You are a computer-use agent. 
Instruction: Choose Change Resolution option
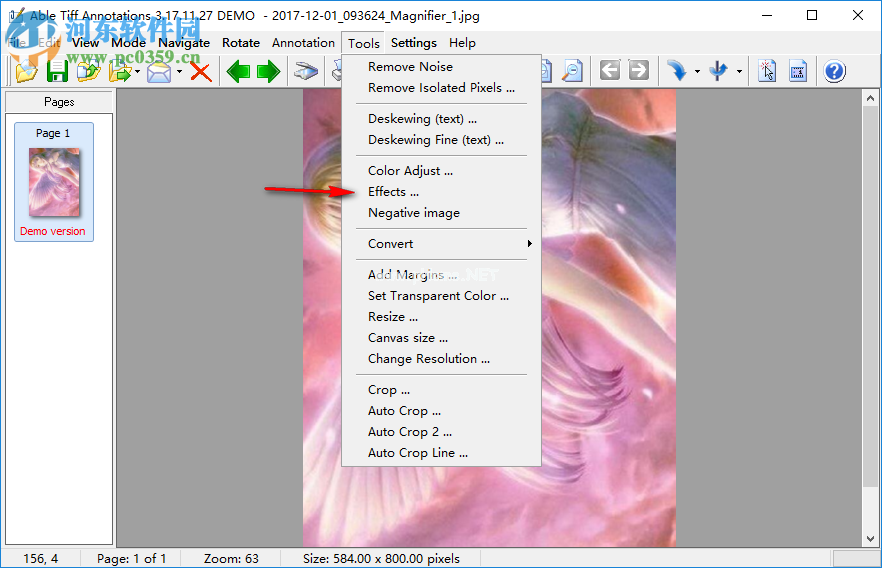tap(428, 359)
